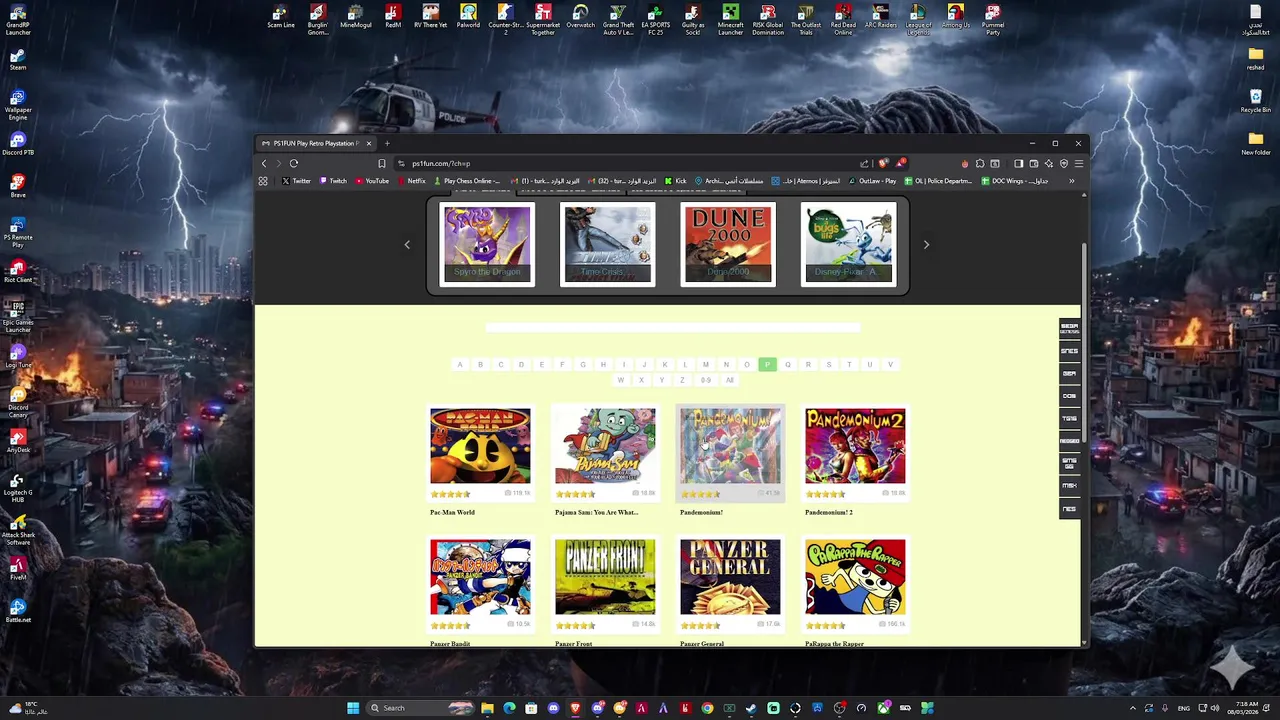This screenshot has height=720, width=1280.
Task: Open the Windows Start menu
Action: click(352, 708)
